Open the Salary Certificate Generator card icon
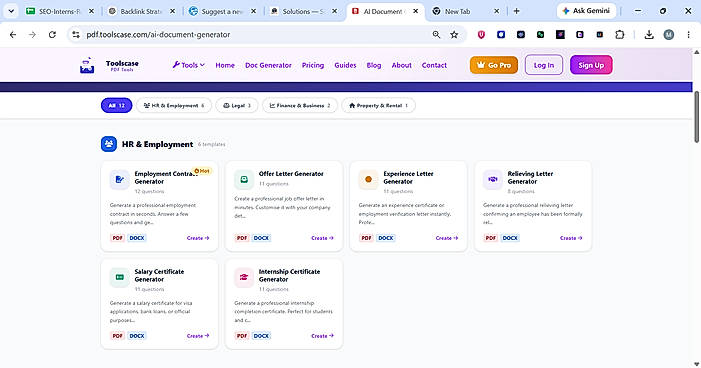Viewport: 701px width, 368px height. (119, 277)
